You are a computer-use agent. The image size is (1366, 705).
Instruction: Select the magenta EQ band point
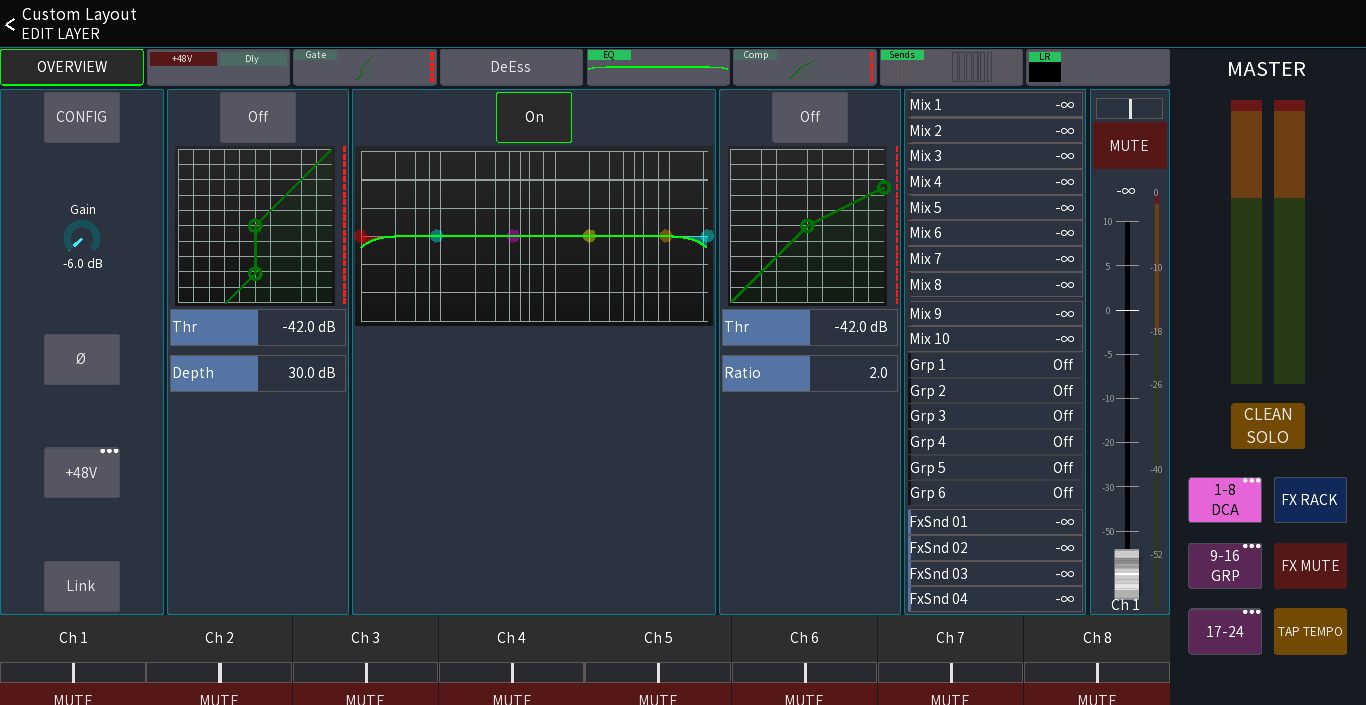[513, 236]
